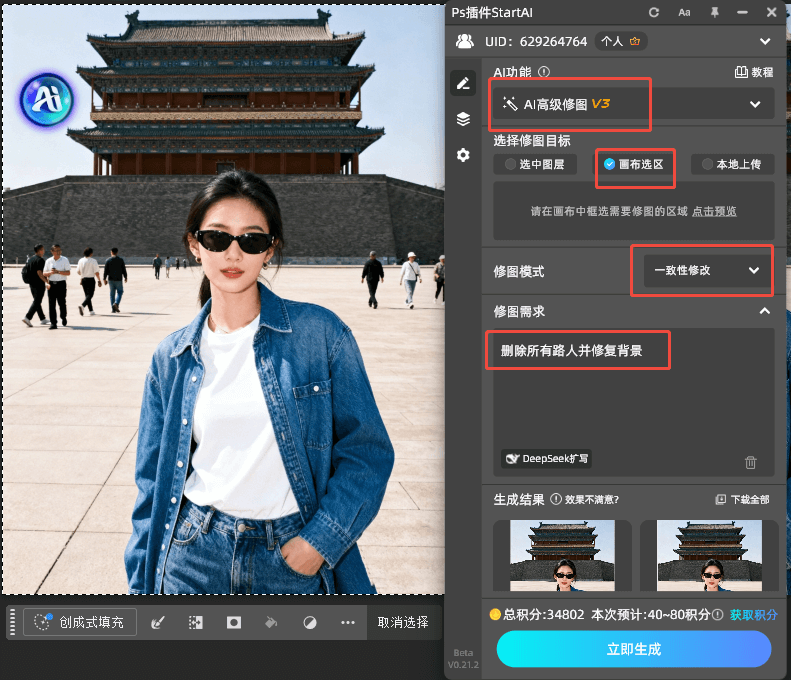791x680 pixels.
Task: Click the fill adjustment half-circle icon
Action: click(x=310, y=622)
